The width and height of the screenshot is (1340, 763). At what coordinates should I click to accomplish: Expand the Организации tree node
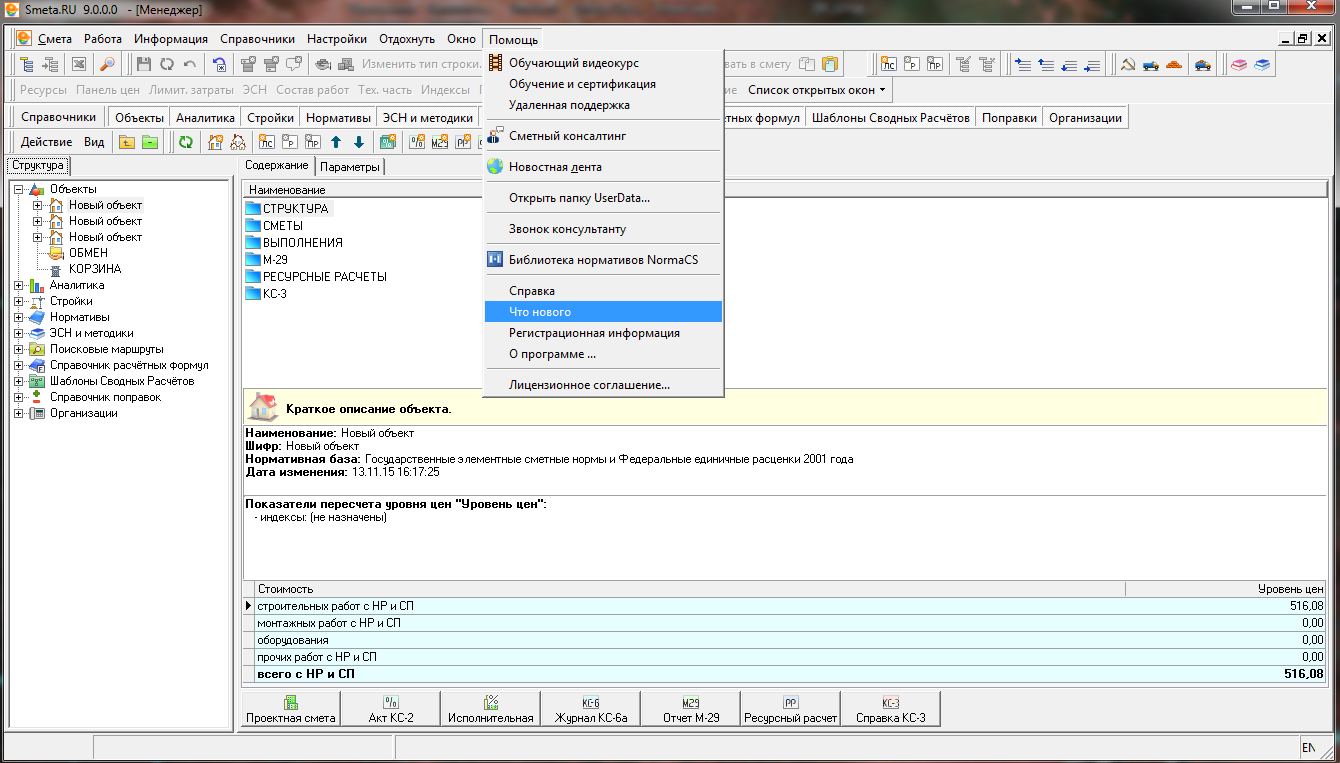coord(18,413)
